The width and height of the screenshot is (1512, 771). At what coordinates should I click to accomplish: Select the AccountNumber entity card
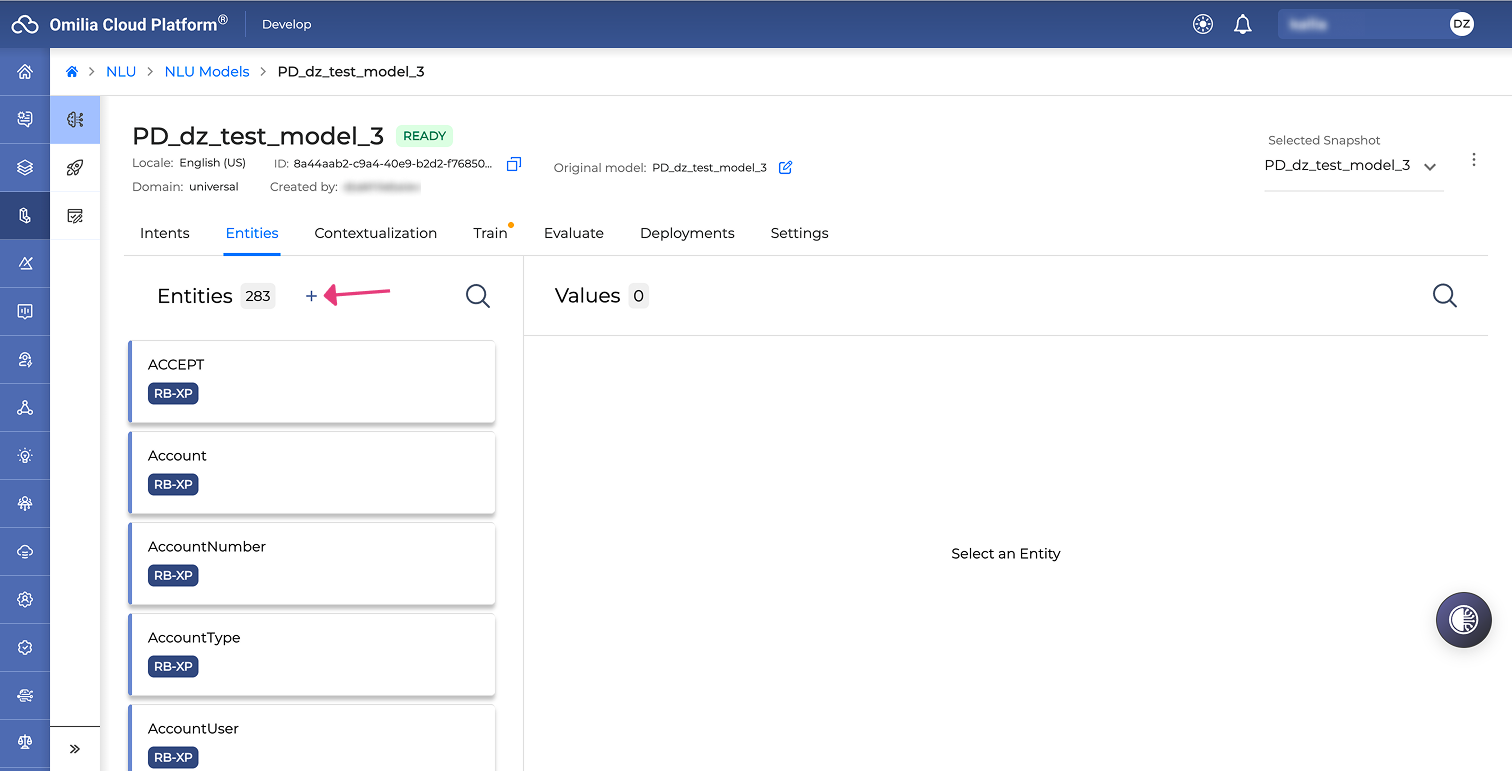tap(312, 563)
